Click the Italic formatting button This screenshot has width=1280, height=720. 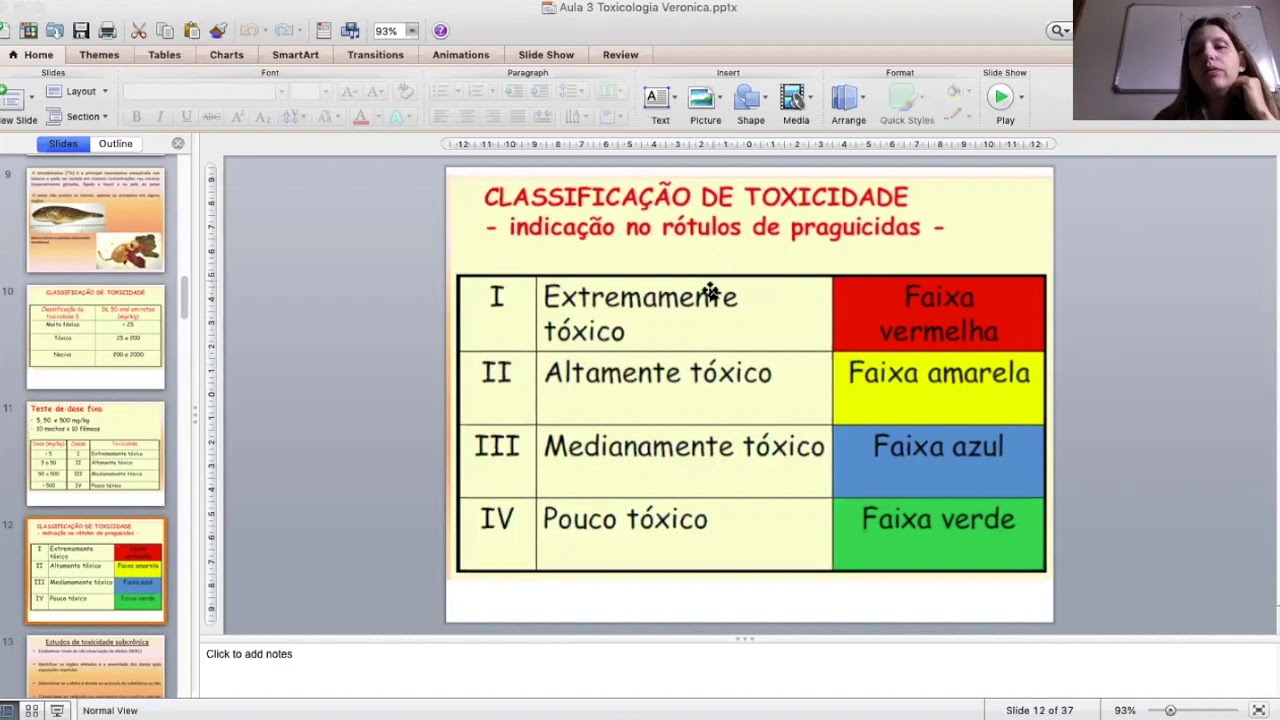pos(161,117)
